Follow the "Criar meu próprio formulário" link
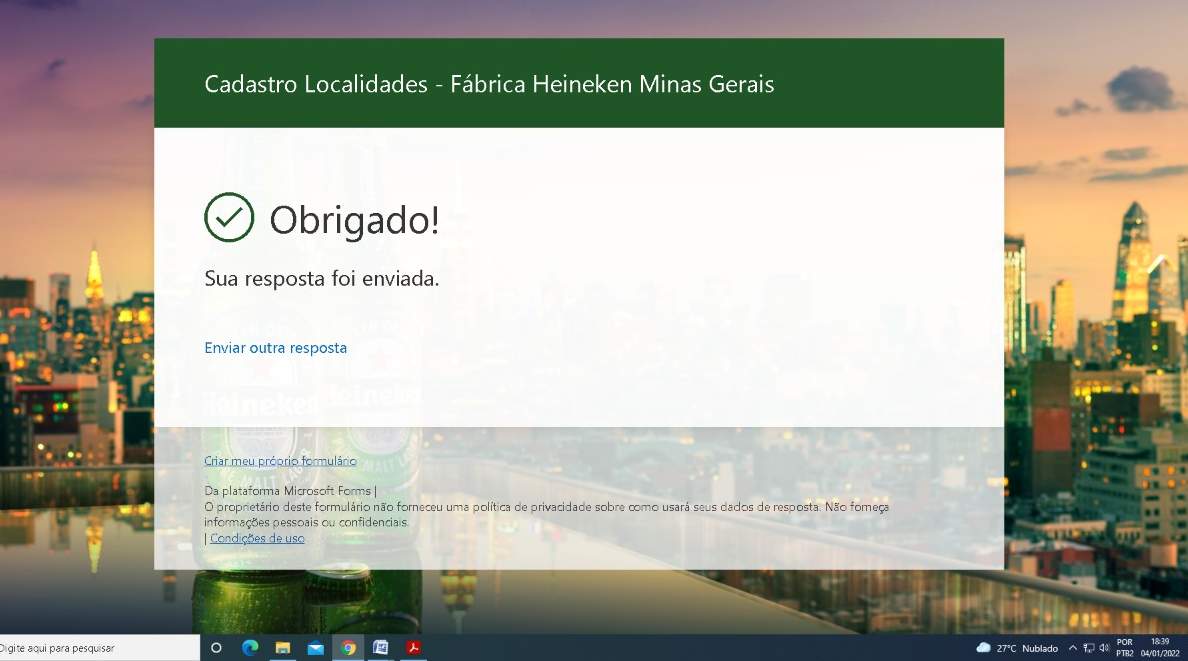Viewport: 1188px width, 661px height. point(280,461)
